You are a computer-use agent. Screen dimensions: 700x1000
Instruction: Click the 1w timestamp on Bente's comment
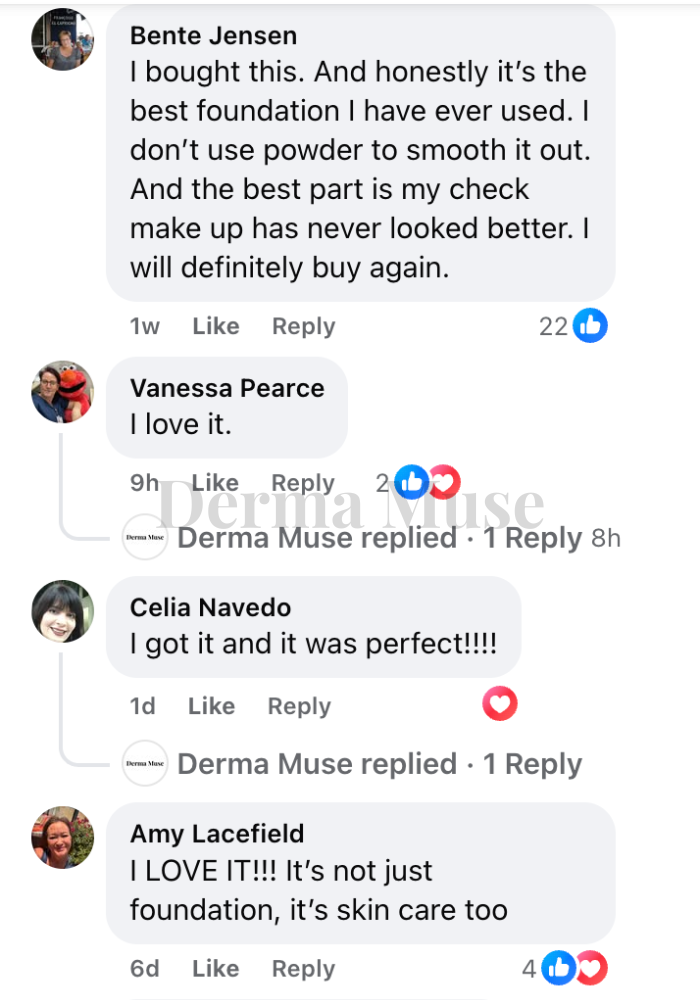[x=144, y=326]
